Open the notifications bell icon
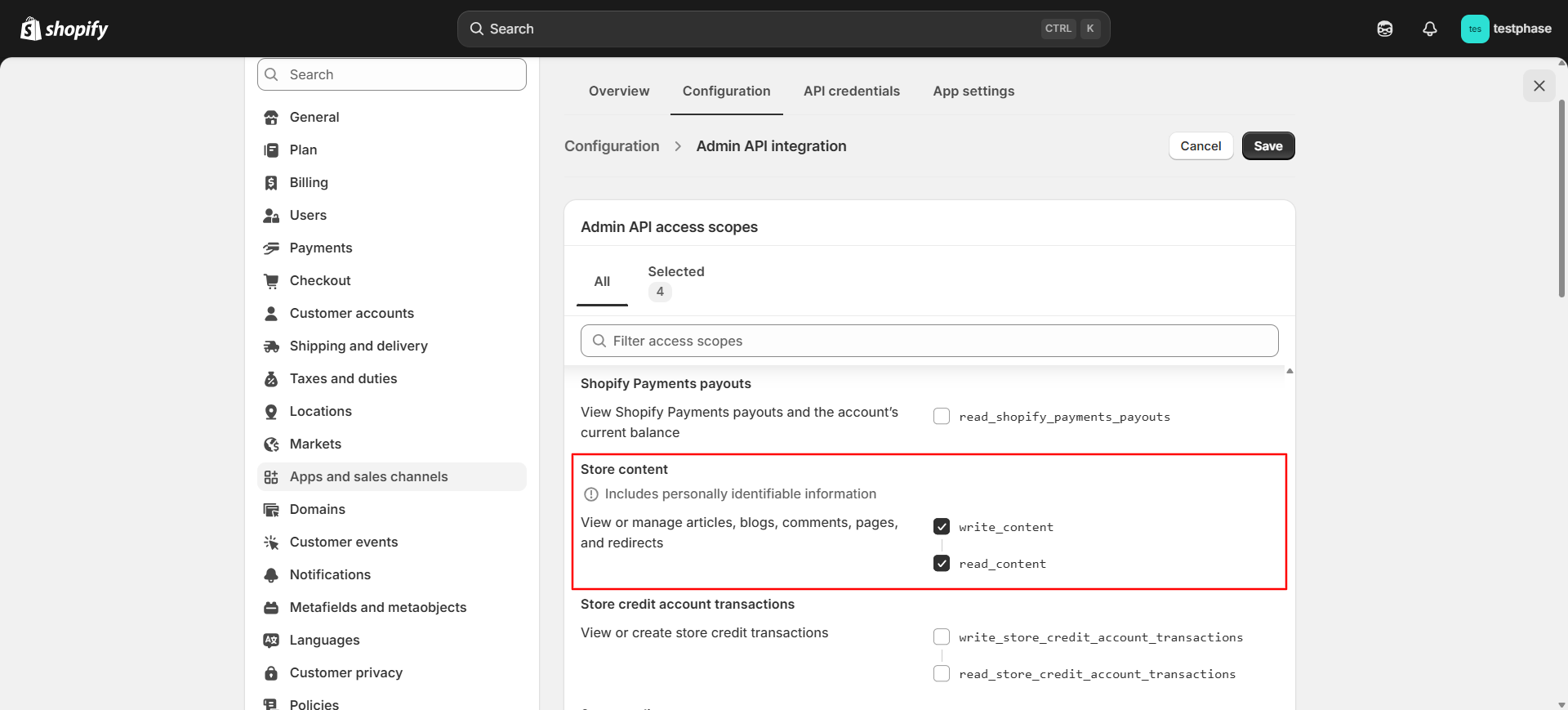Image resolution: width=1568 pixels, height=710 pixels. 1429,29
